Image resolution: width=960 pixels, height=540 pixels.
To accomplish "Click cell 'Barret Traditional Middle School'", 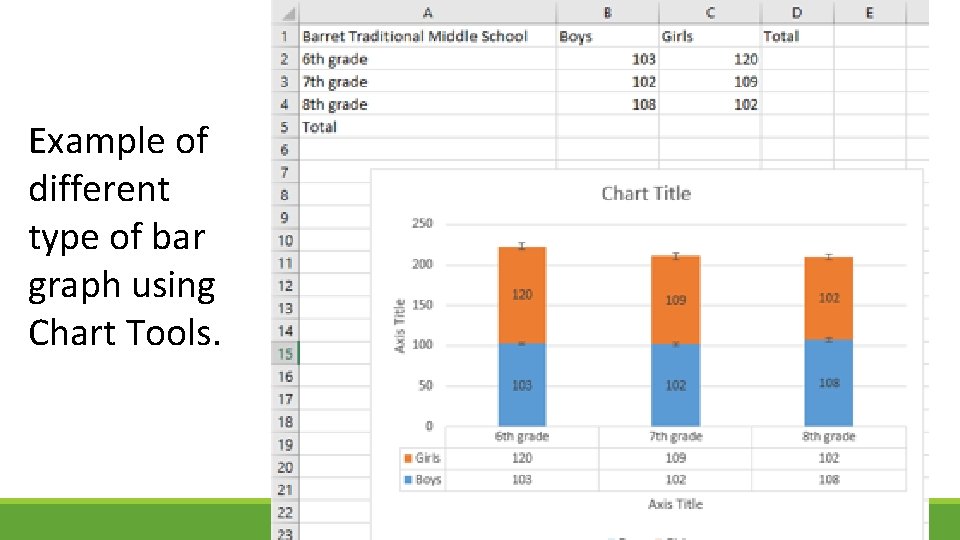I will [427, 36].
